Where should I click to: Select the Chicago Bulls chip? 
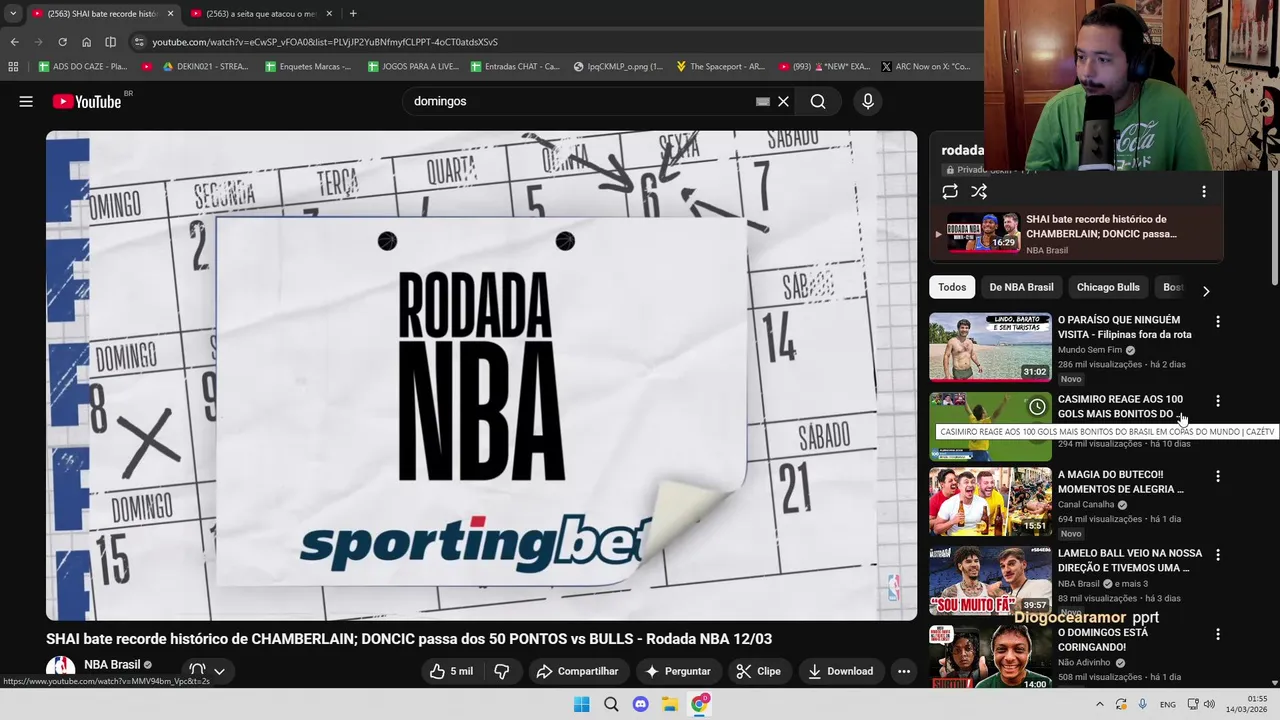1108,287
